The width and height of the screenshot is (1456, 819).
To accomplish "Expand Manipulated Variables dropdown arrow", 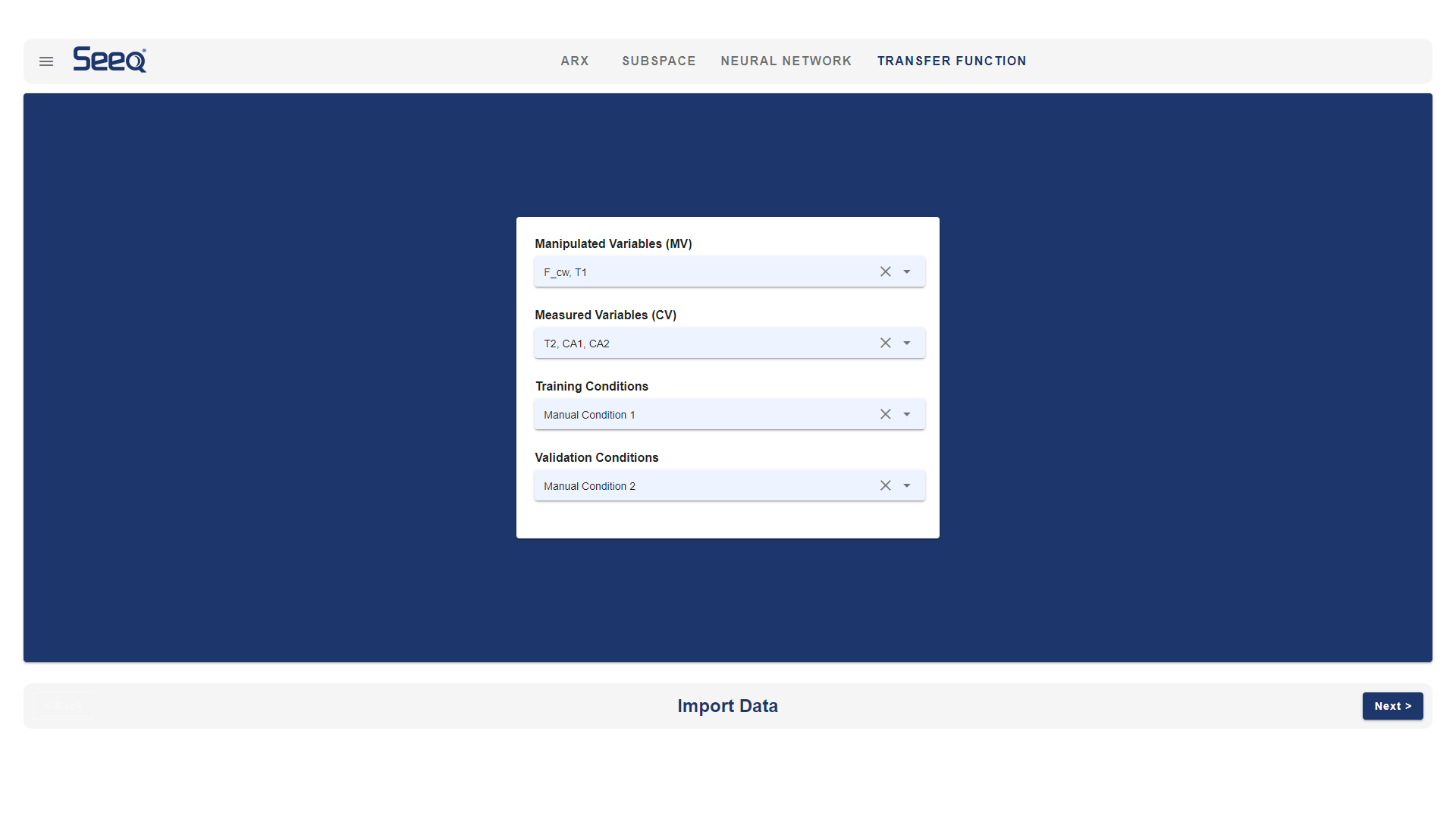I will pos(907,271).
